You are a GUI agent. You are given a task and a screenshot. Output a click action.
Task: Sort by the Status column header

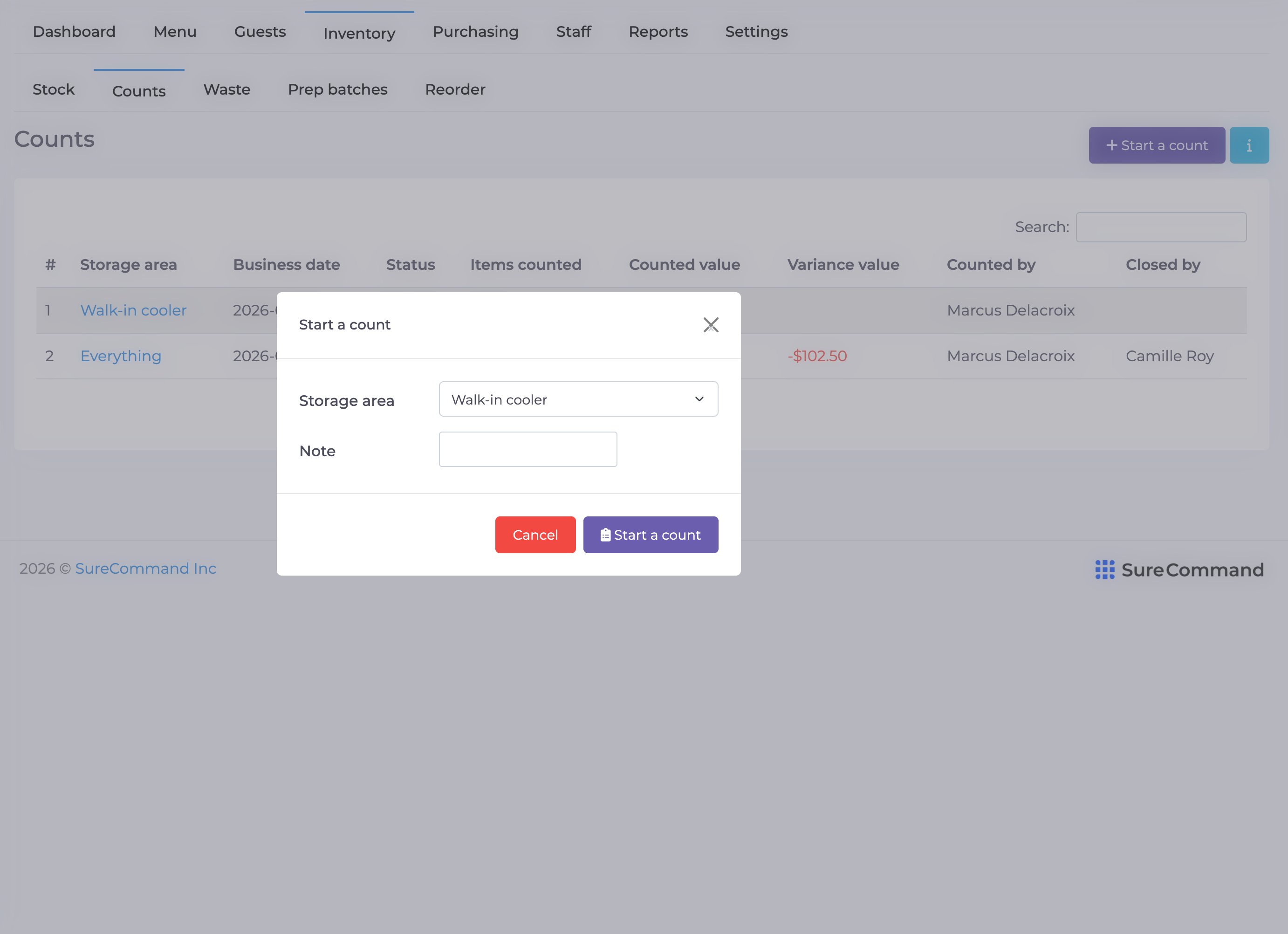click(411, 265)
